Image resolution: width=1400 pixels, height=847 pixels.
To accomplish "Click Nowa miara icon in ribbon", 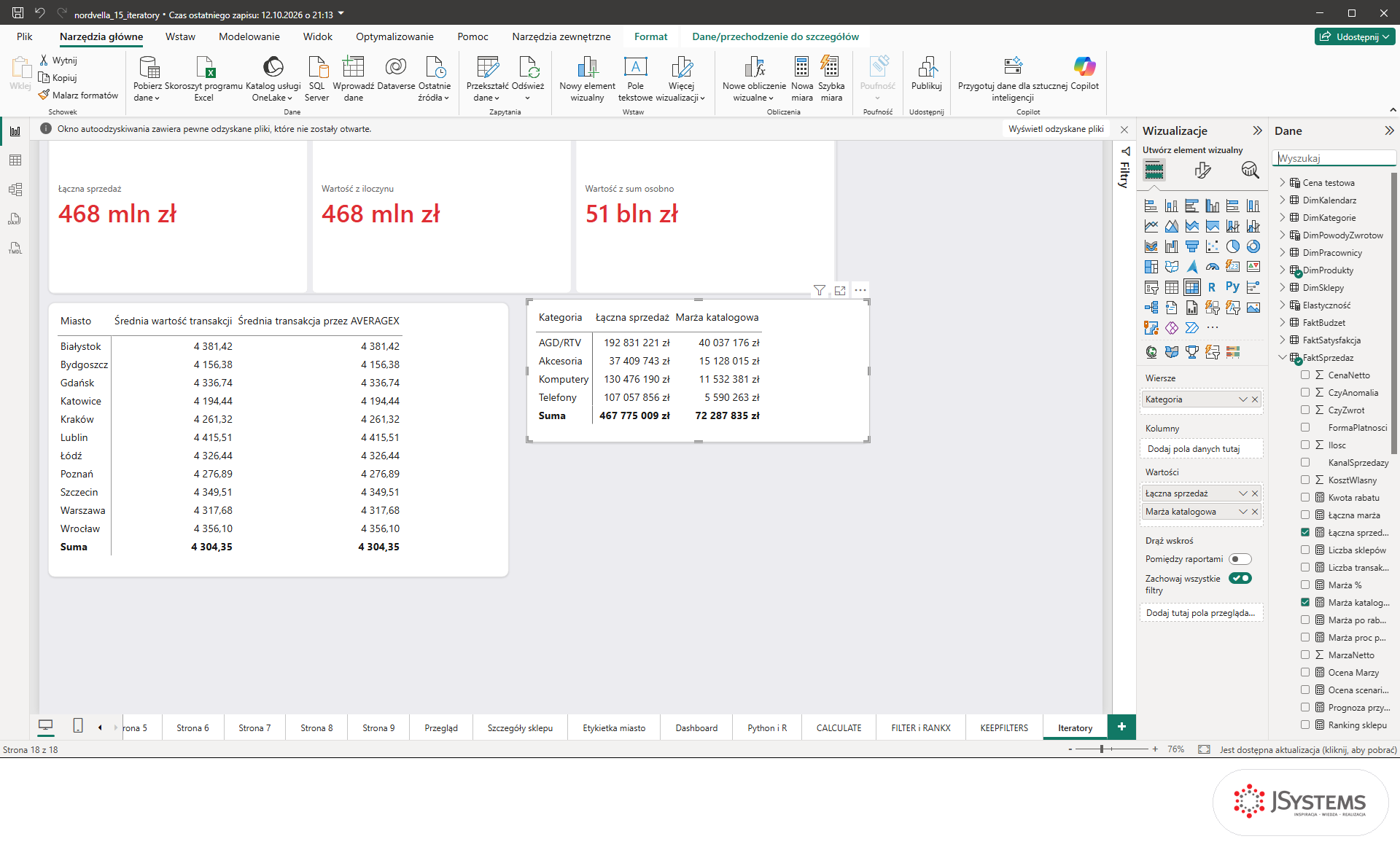I will 801,78.
